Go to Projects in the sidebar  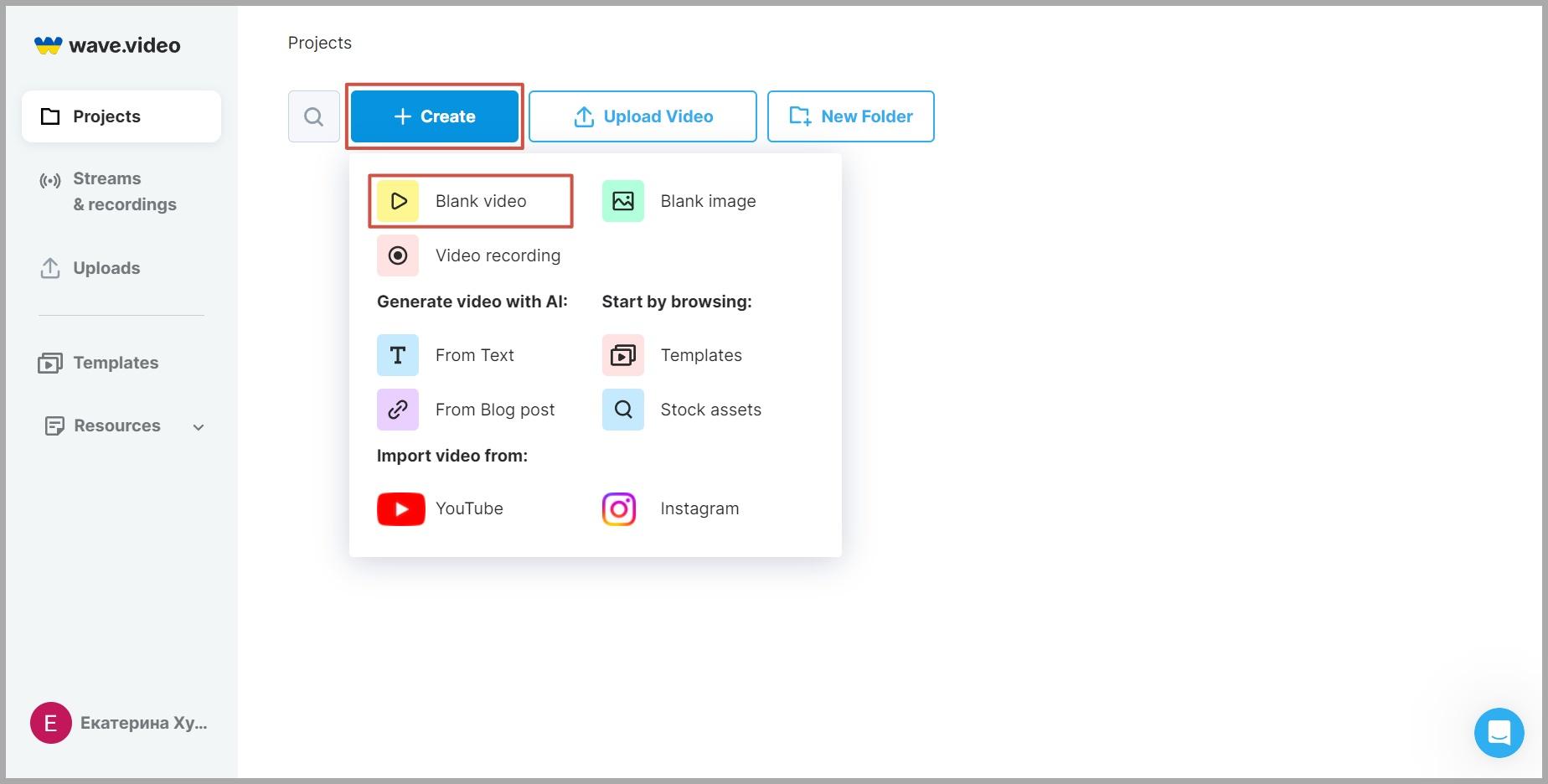coord(121,116)
